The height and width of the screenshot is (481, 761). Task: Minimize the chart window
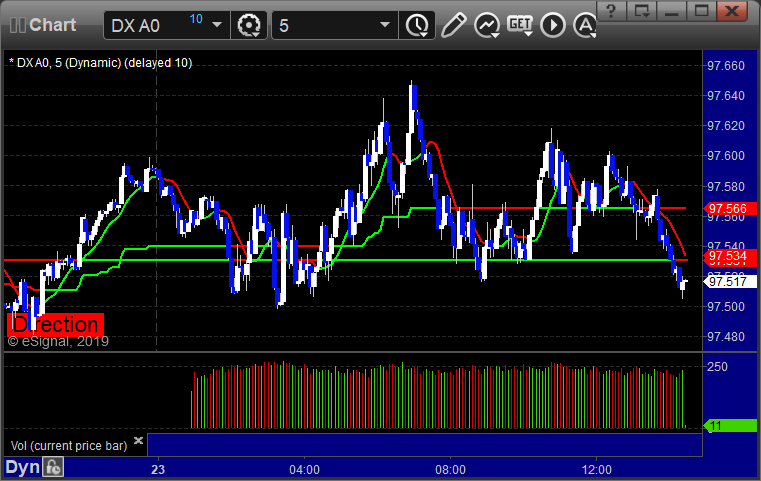[x=671, y=11]
